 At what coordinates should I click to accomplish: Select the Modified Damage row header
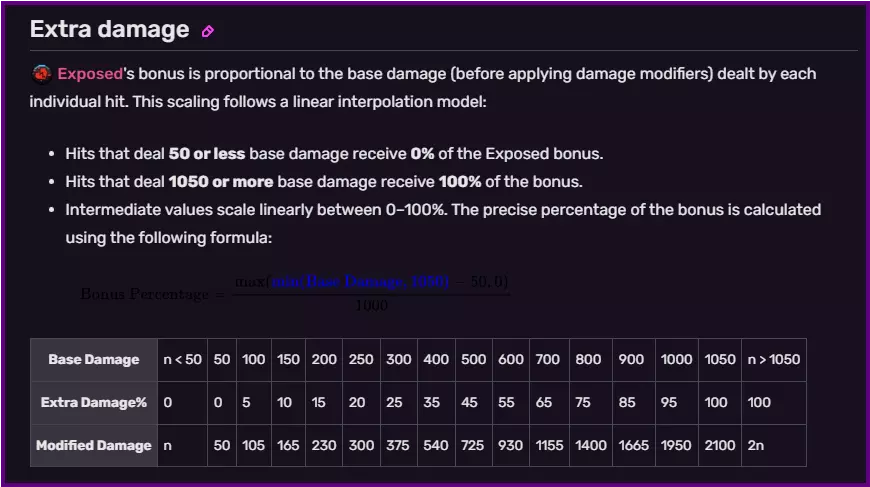(94, 445)
